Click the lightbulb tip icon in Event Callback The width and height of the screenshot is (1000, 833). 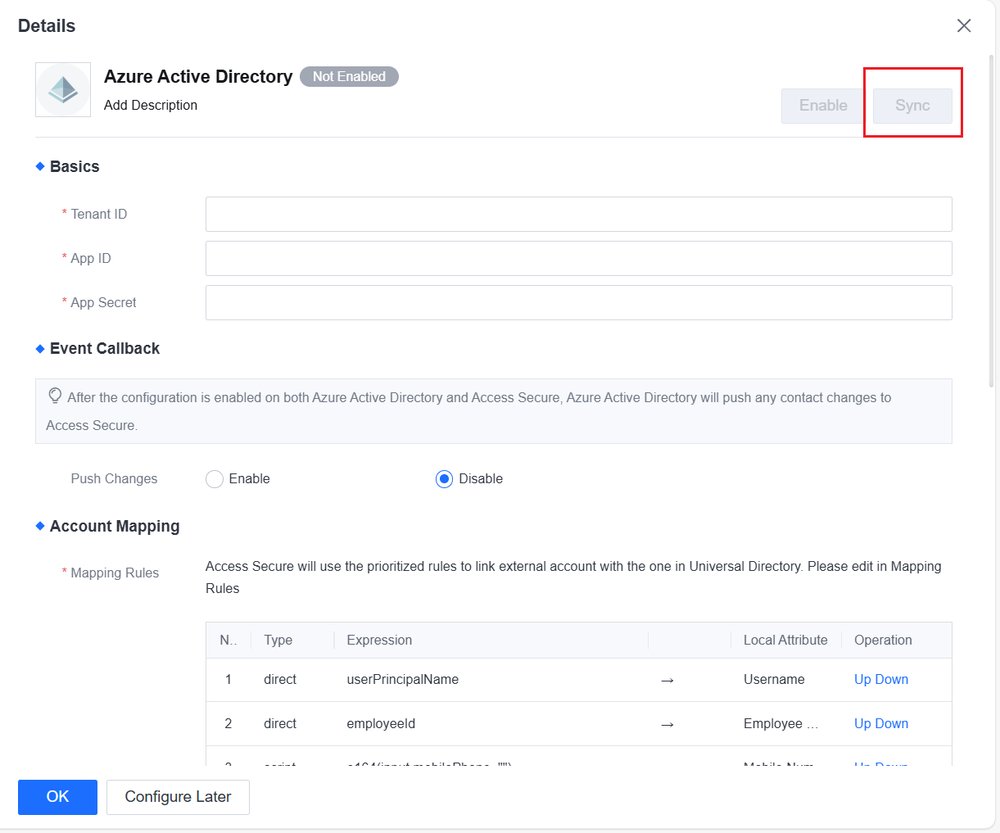(55, 396)
